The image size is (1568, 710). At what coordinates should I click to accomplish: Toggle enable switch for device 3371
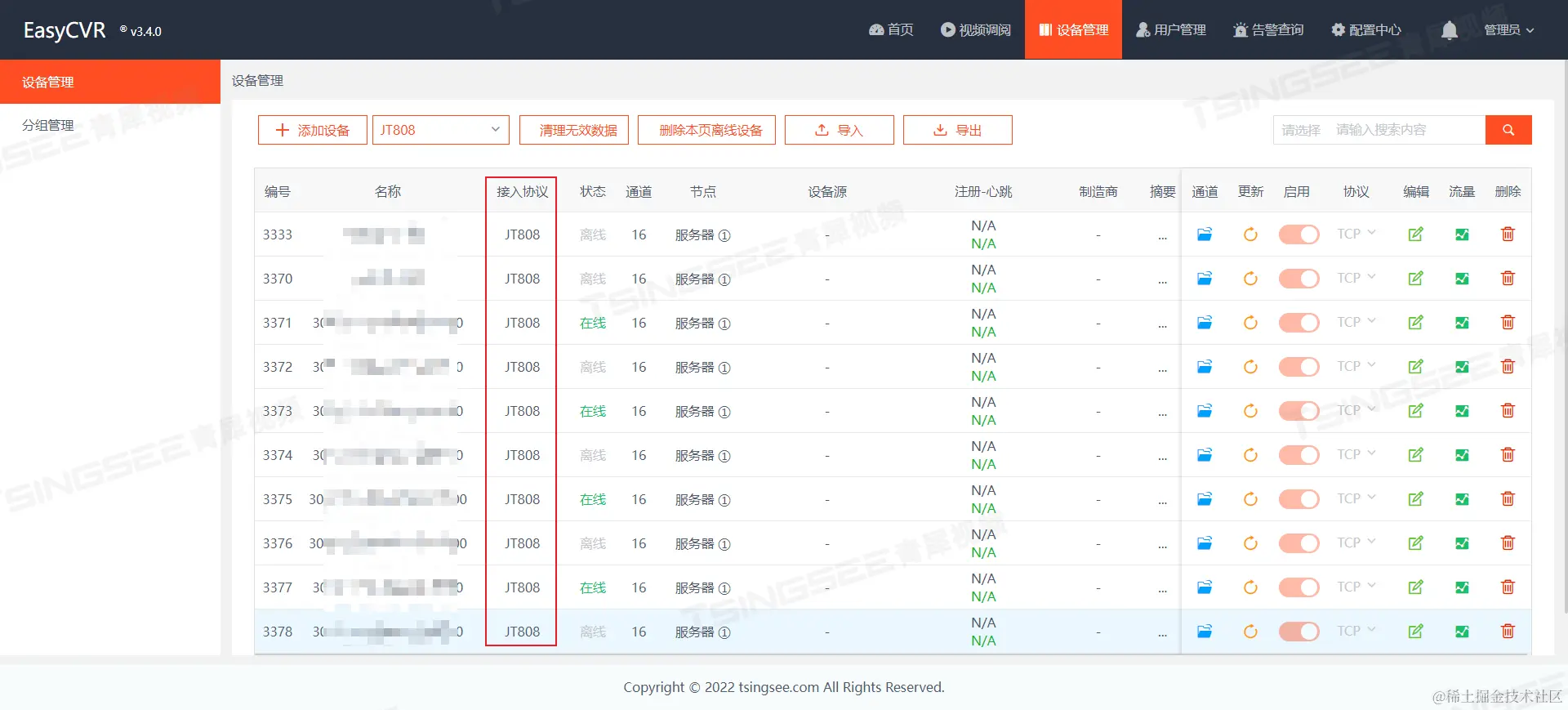tap(1298, 323)
